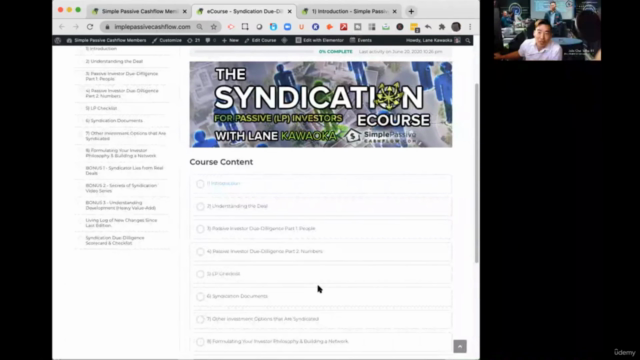Open the orange U extension icon
Screen dimensions: 640x360
(x=302, y=27)
